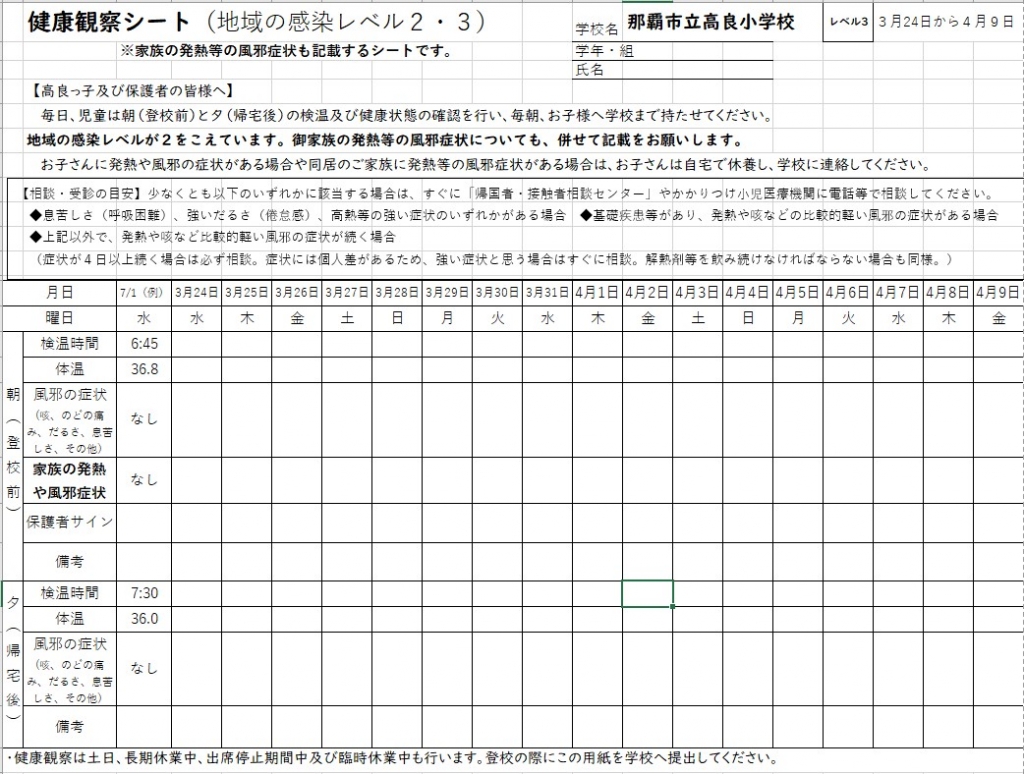Select the 4月3日 column header
The height and width of the screenshot is (774, 1024).
(x=697, y=293)
